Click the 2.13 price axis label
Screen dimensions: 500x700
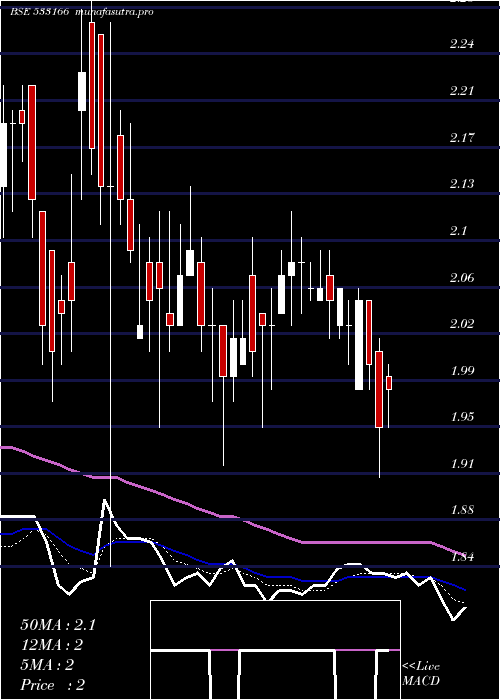click(x=462, y=184)
